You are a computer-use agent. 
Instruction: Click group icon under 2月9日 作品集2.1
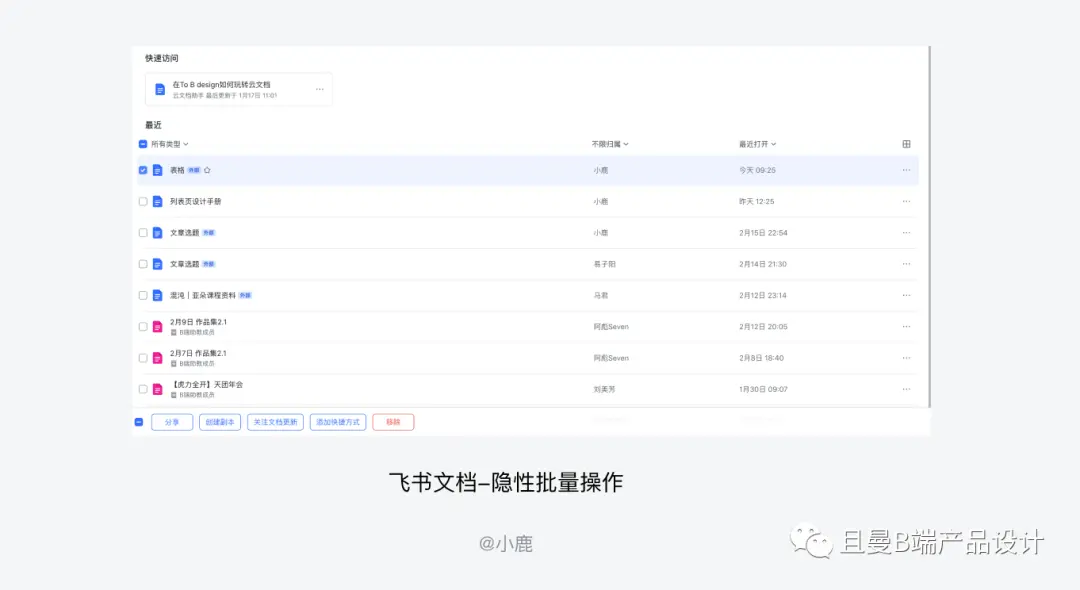coord(174,333)
